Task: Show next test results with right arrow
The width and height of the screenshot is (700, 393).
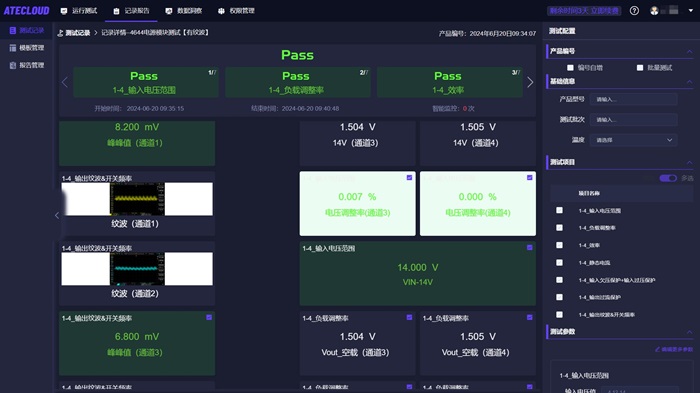Action: [530, 82]
